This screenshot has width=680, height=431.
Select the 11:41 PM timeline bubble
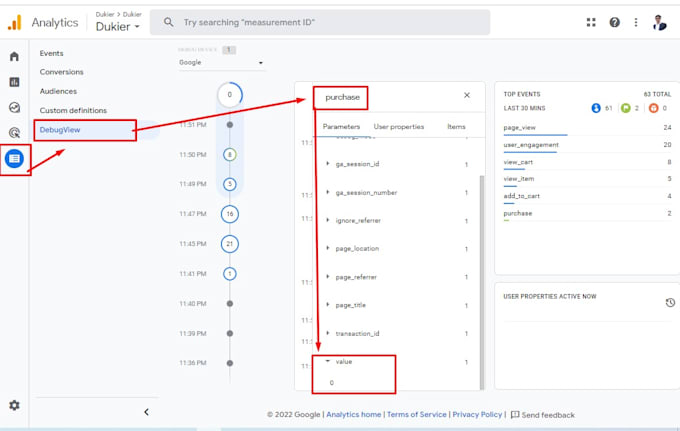pos(230,274)
